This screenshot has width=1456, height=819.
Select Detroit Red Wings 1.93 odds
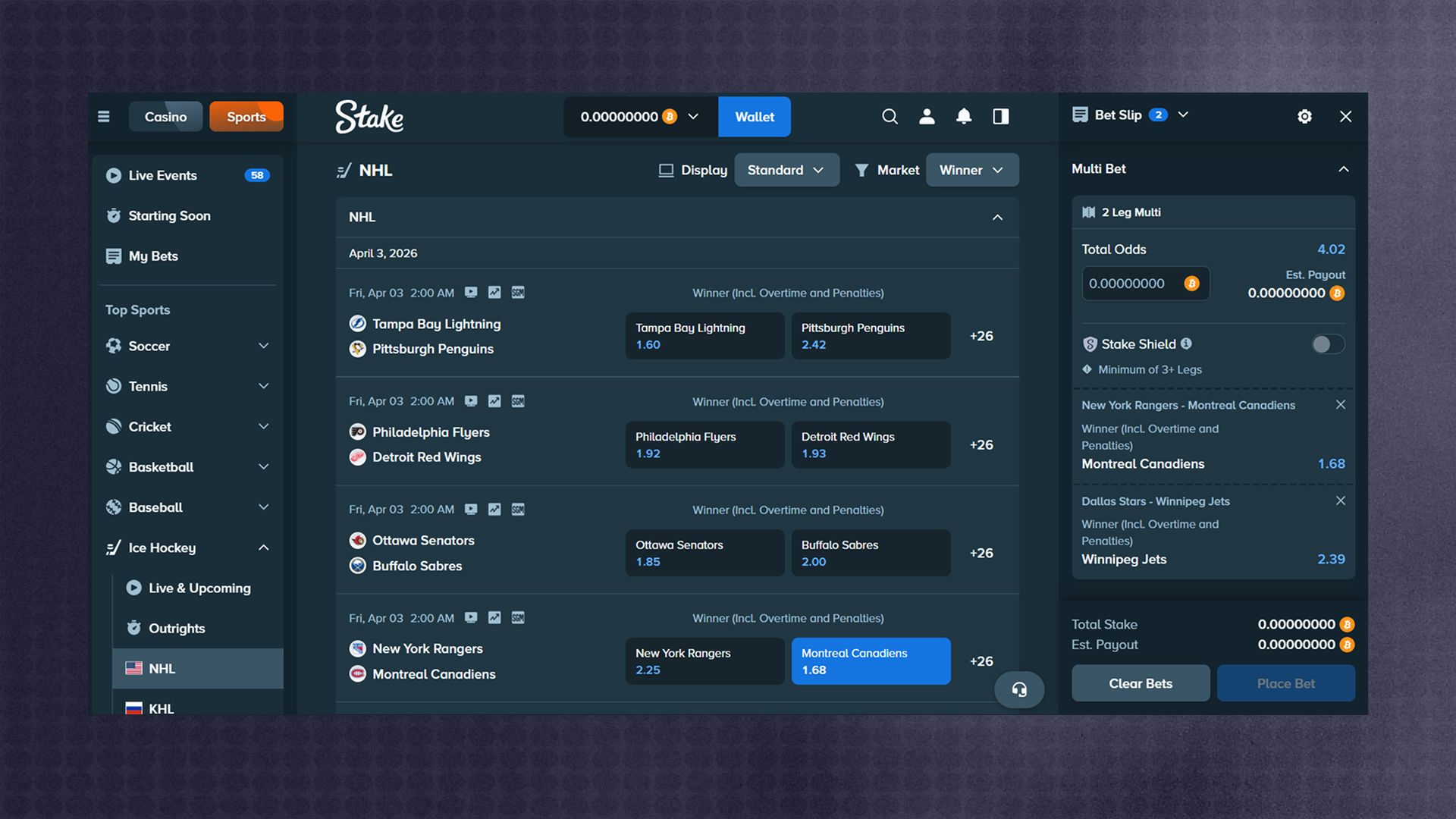pos(871,444)
